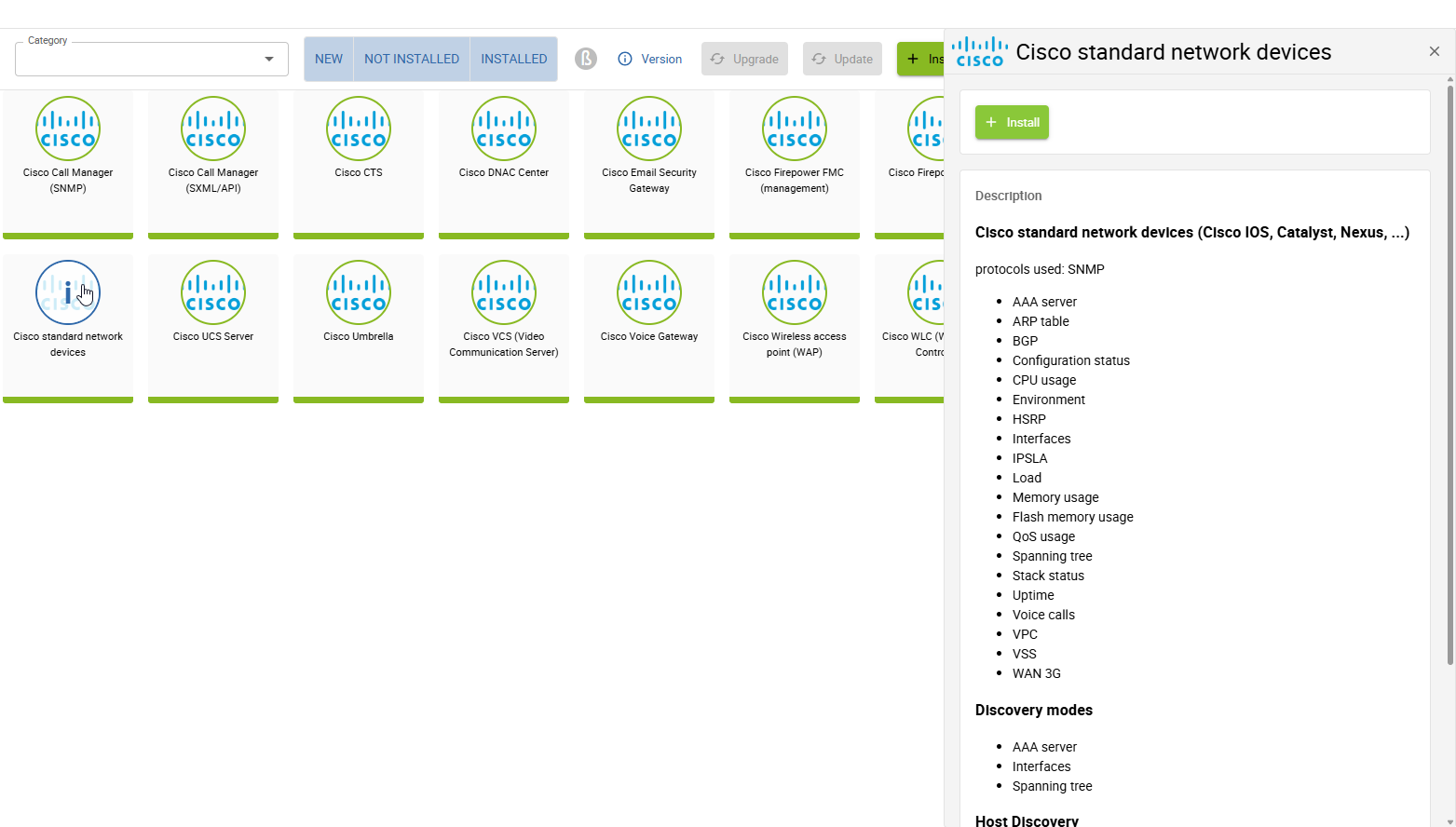The image size is (1456, 827).
Task: Select the Cisco Wireless access point (WAP) tile
Action: [x=795, y=328]
